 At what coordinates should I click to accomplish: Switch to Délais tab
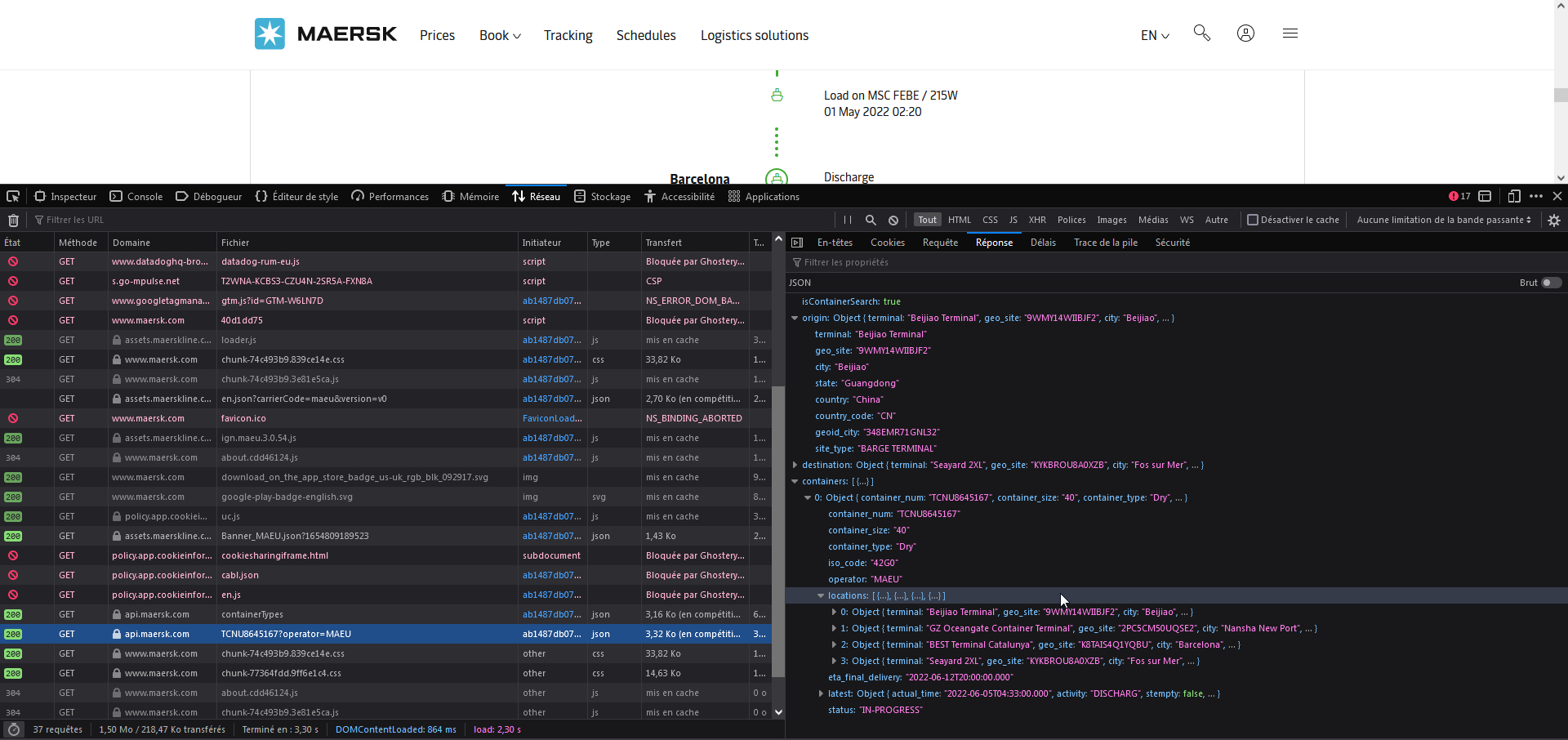(1043, 243)
